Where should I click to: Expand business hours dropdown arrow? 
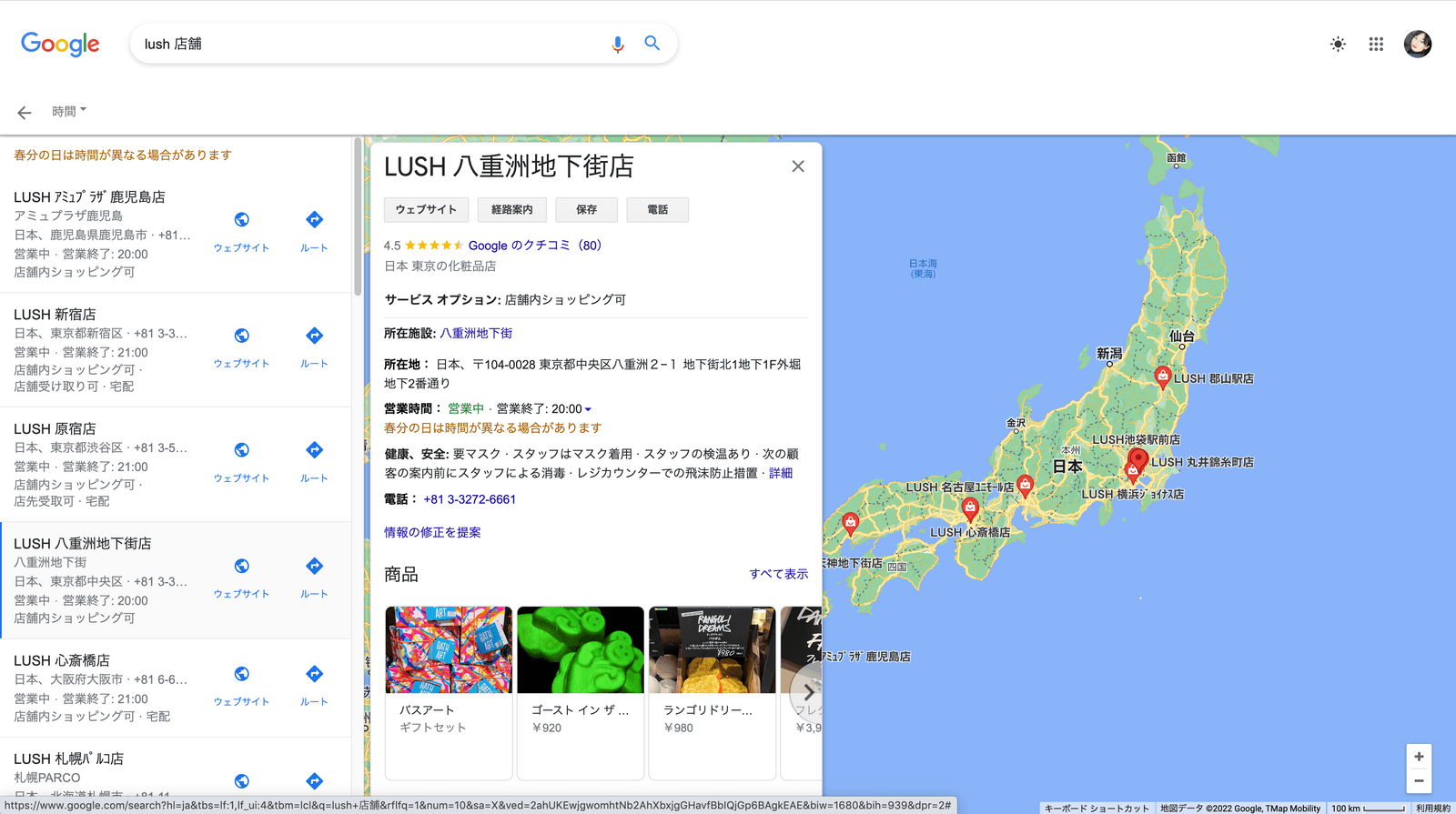pos(588,409)
